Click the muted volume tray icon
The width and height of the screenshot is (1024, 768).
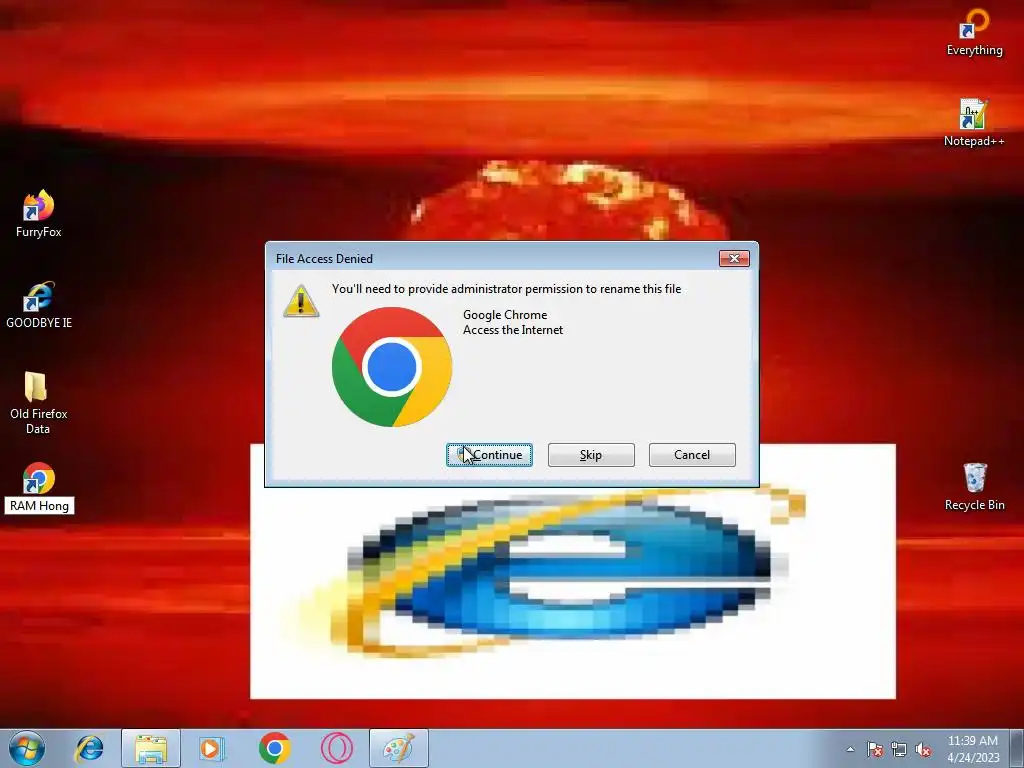tap(923, 750)
